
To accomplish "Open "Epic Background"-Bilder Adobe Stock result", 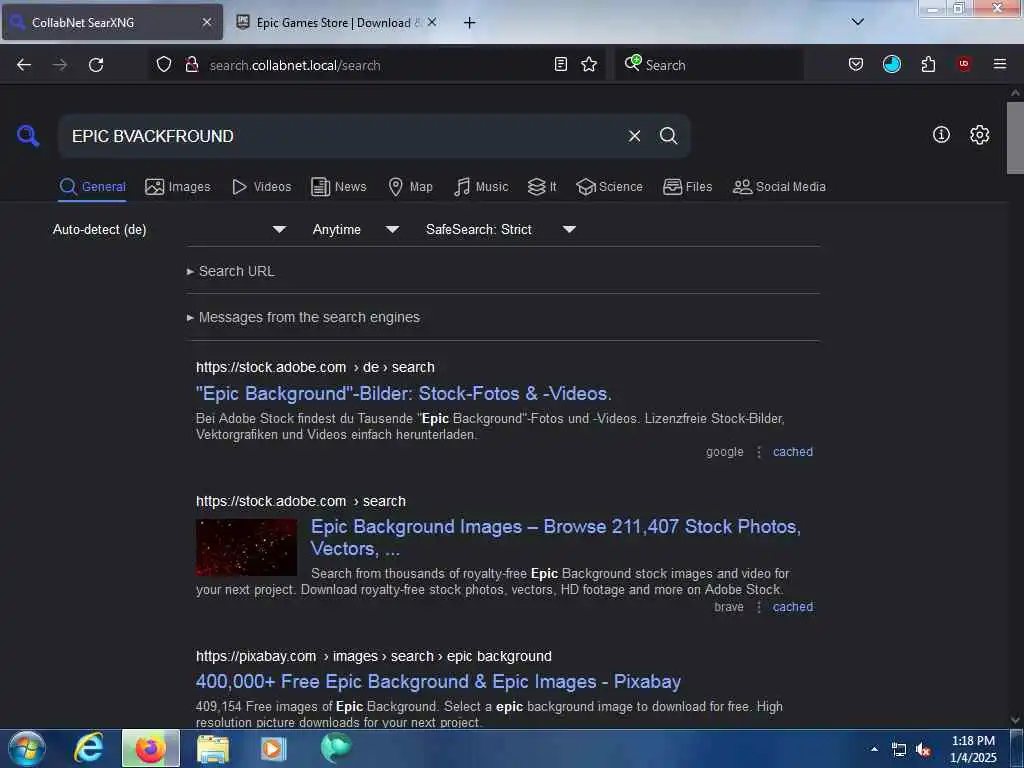I will (x=404, y=394).
